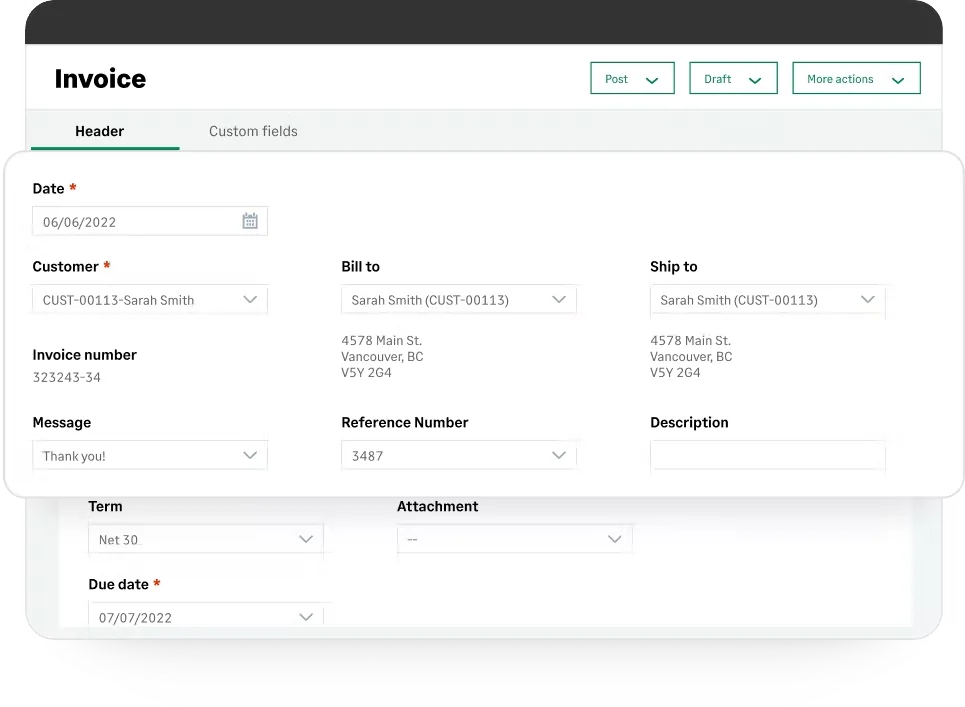Viewport: 965px width, 707px height.
Task: Click the Reference Number label
Action: [404, 422]
